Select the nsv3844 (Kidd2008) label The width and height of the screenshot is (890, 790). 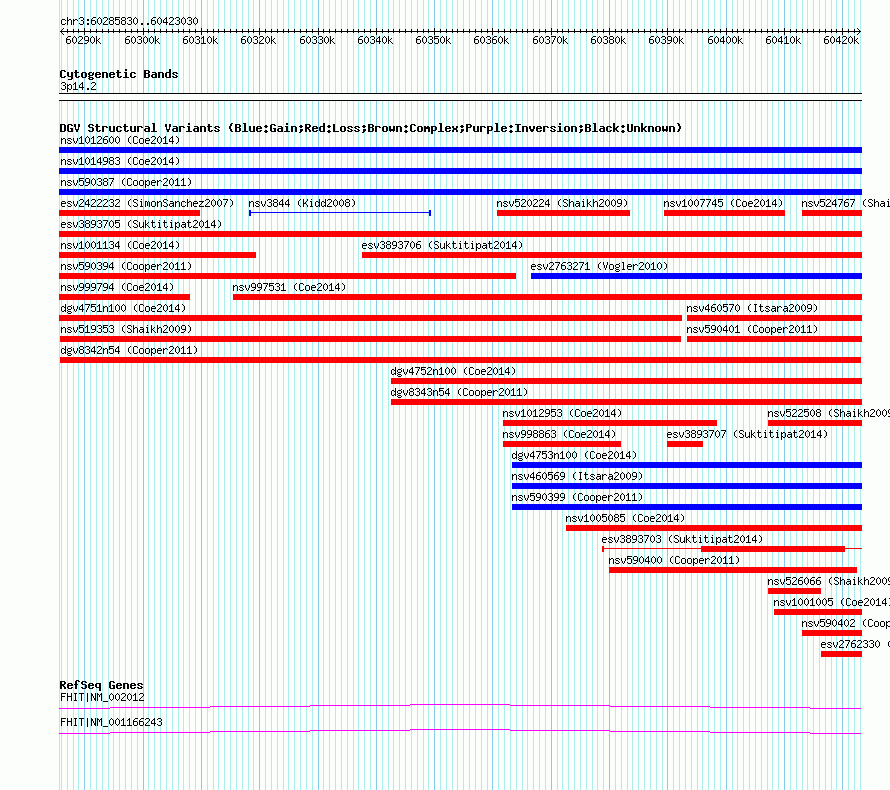[x=302, y=203]
